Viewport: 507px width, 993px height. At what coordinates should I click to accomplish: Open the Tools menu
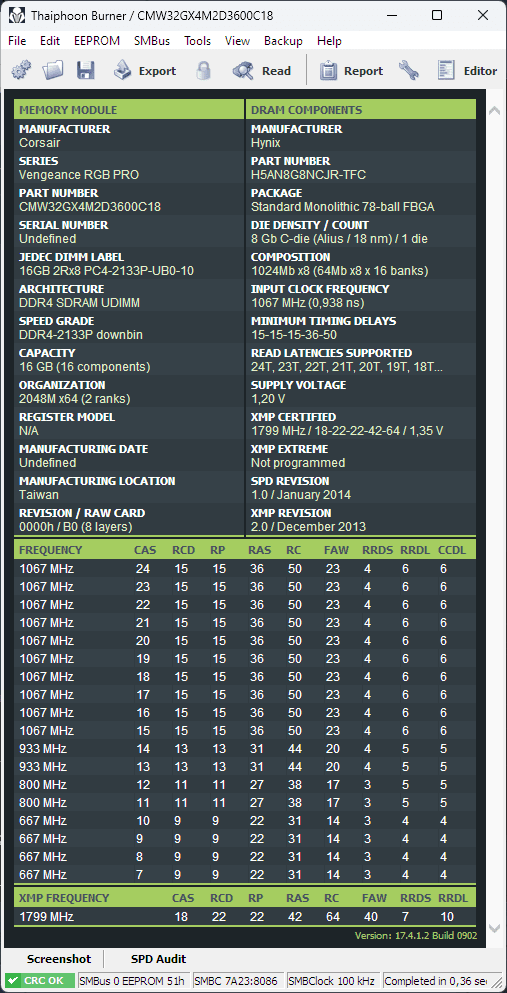[197, 41]
